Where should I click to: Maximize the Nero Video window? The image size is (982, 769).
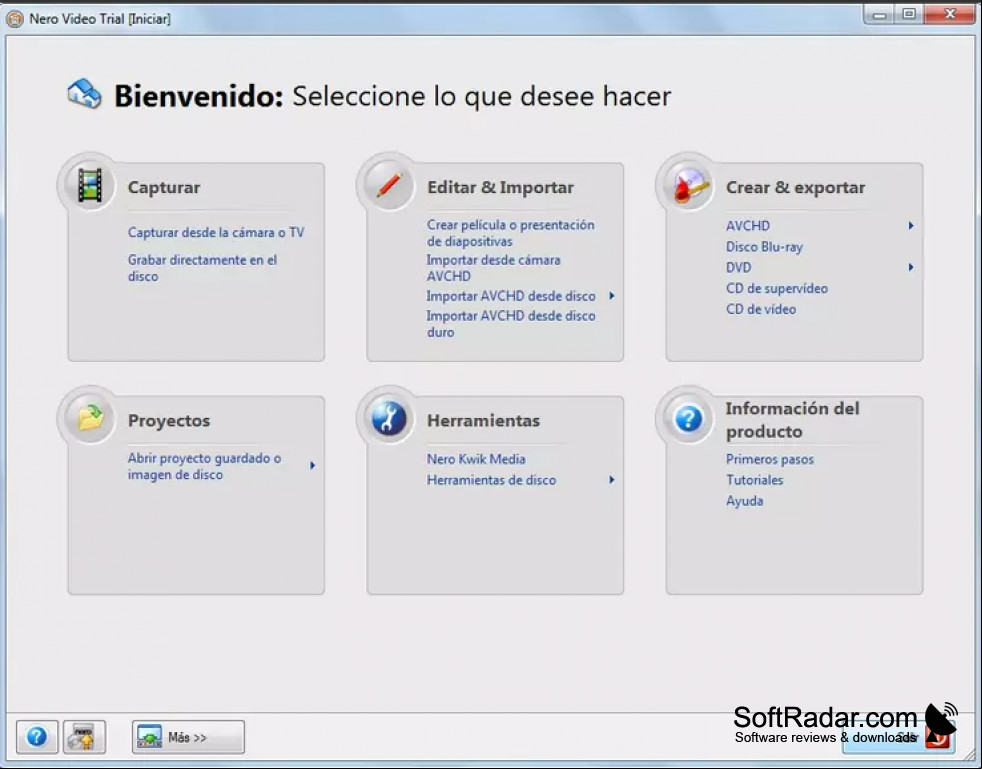(x=909, y=15)
